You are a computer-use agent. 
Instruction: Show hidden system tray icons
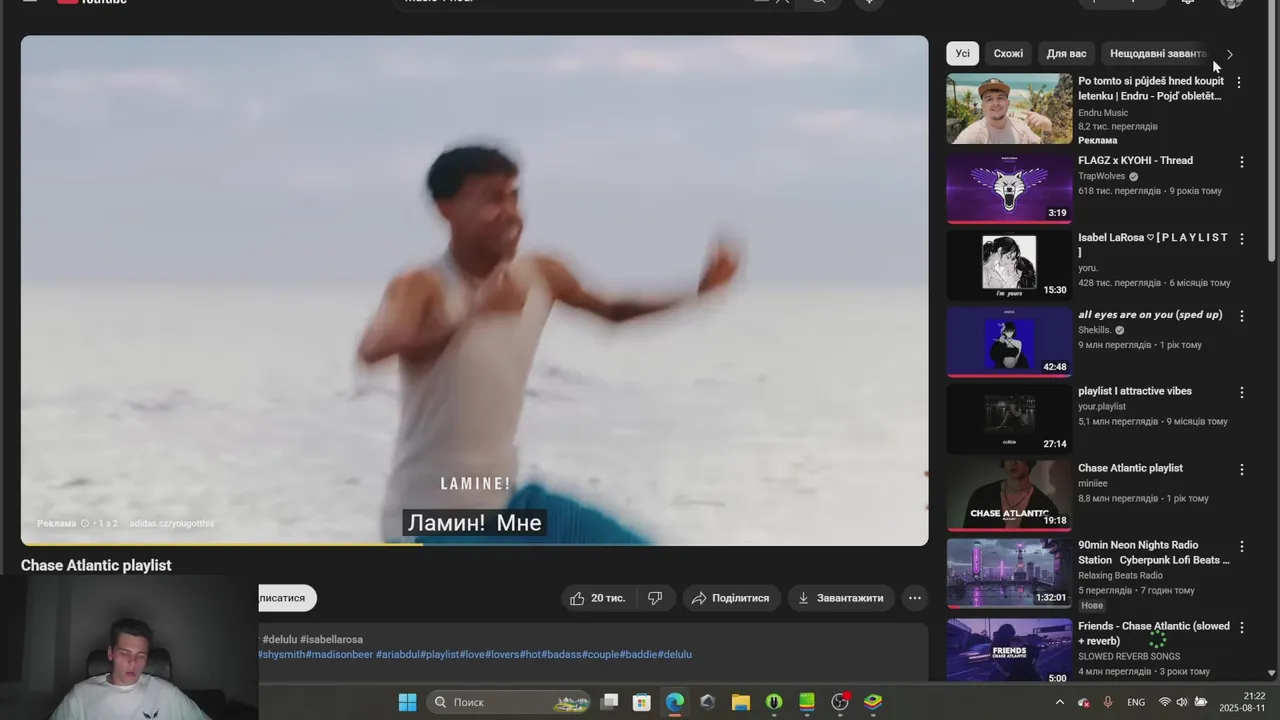click(x=1060, y=702)
